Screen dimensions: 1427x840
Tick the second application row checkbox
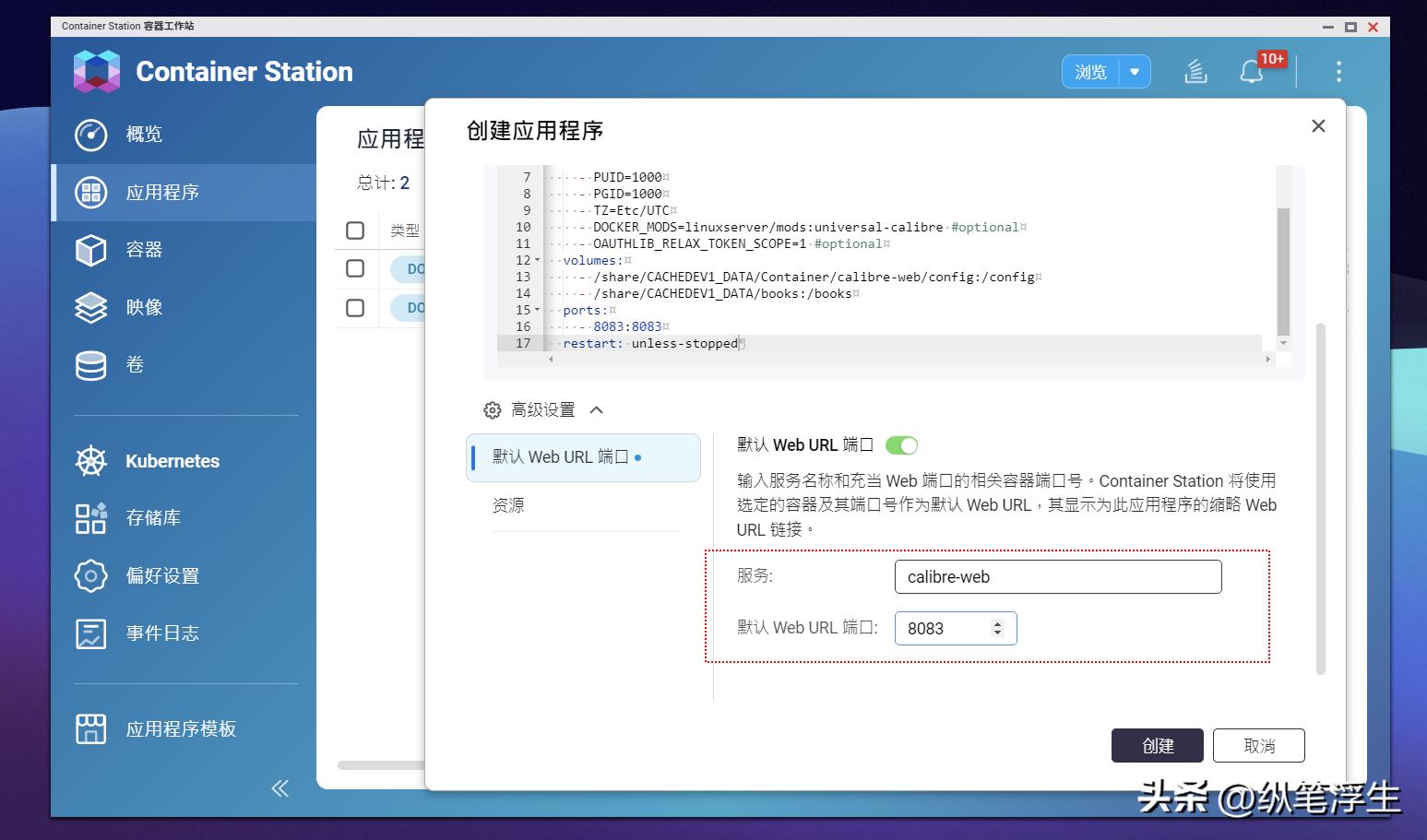355,308
